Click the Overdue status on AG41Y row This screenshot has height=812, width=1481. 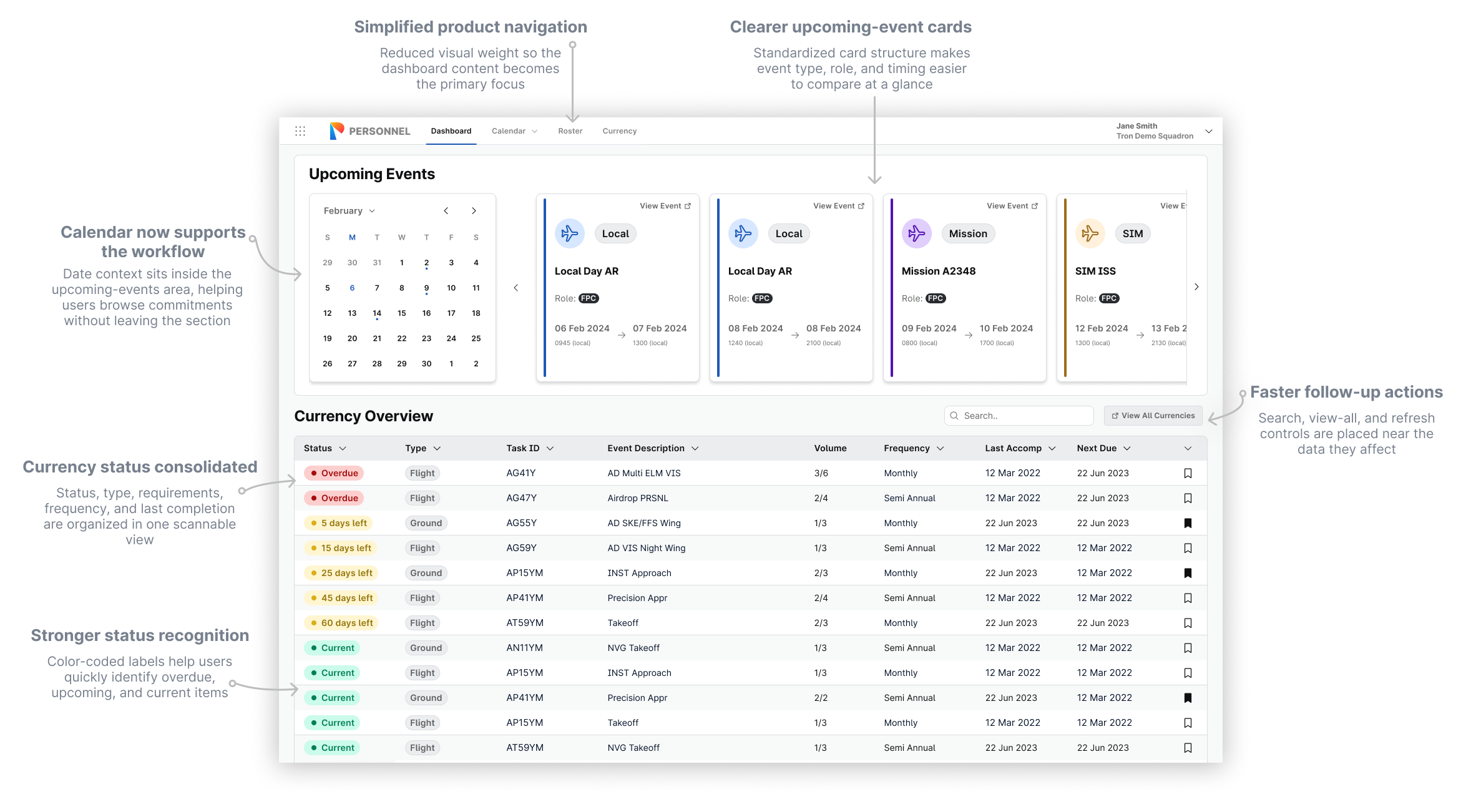coord(334,473)
